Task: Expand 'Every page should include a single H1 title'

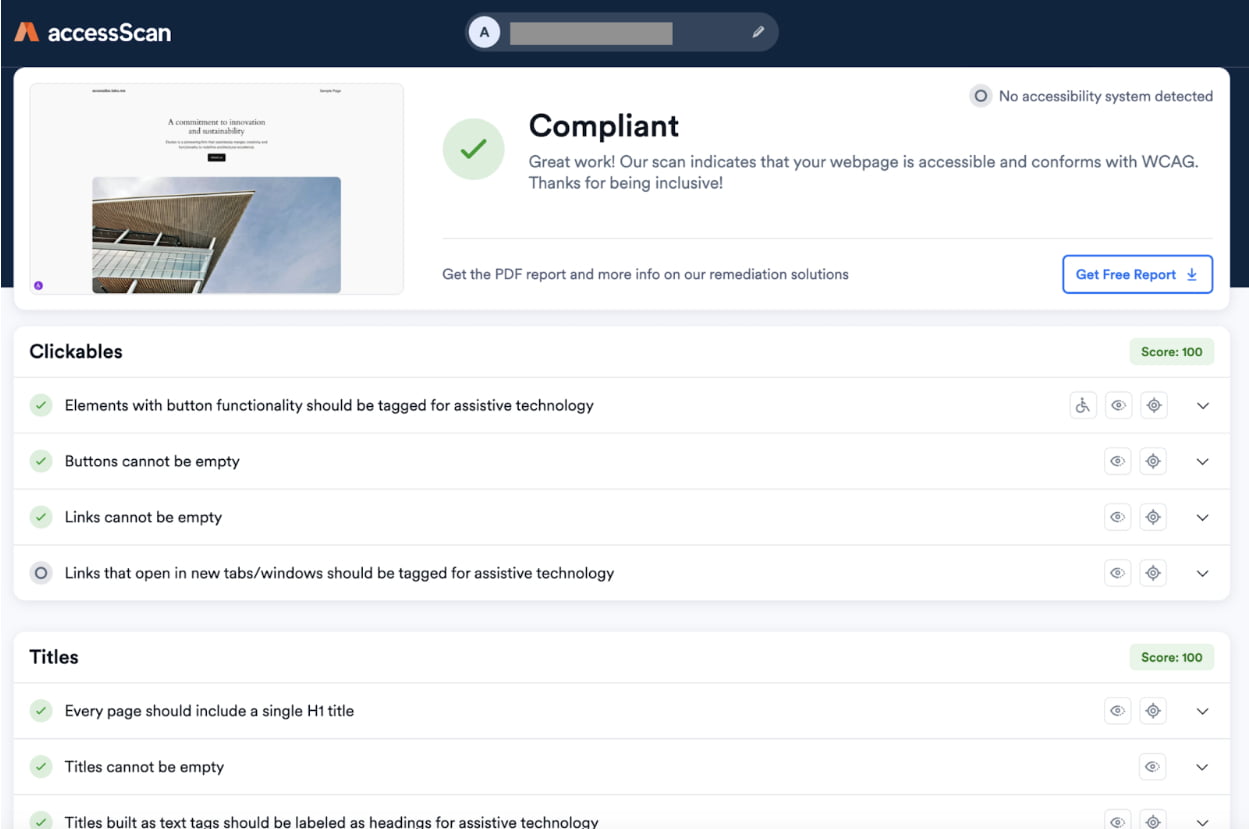Action: (1202, 710)
